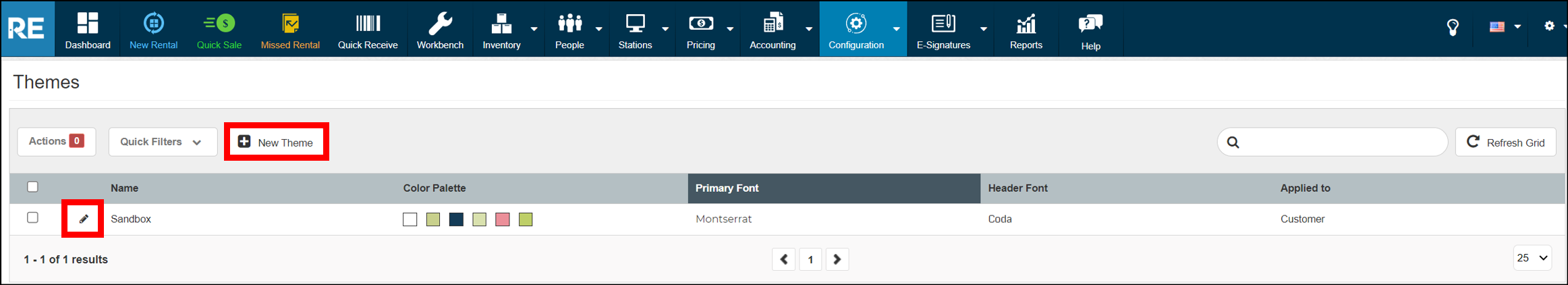Open the Accounting menu
This screenshot has width=1568, height=285.
(773, 30)
